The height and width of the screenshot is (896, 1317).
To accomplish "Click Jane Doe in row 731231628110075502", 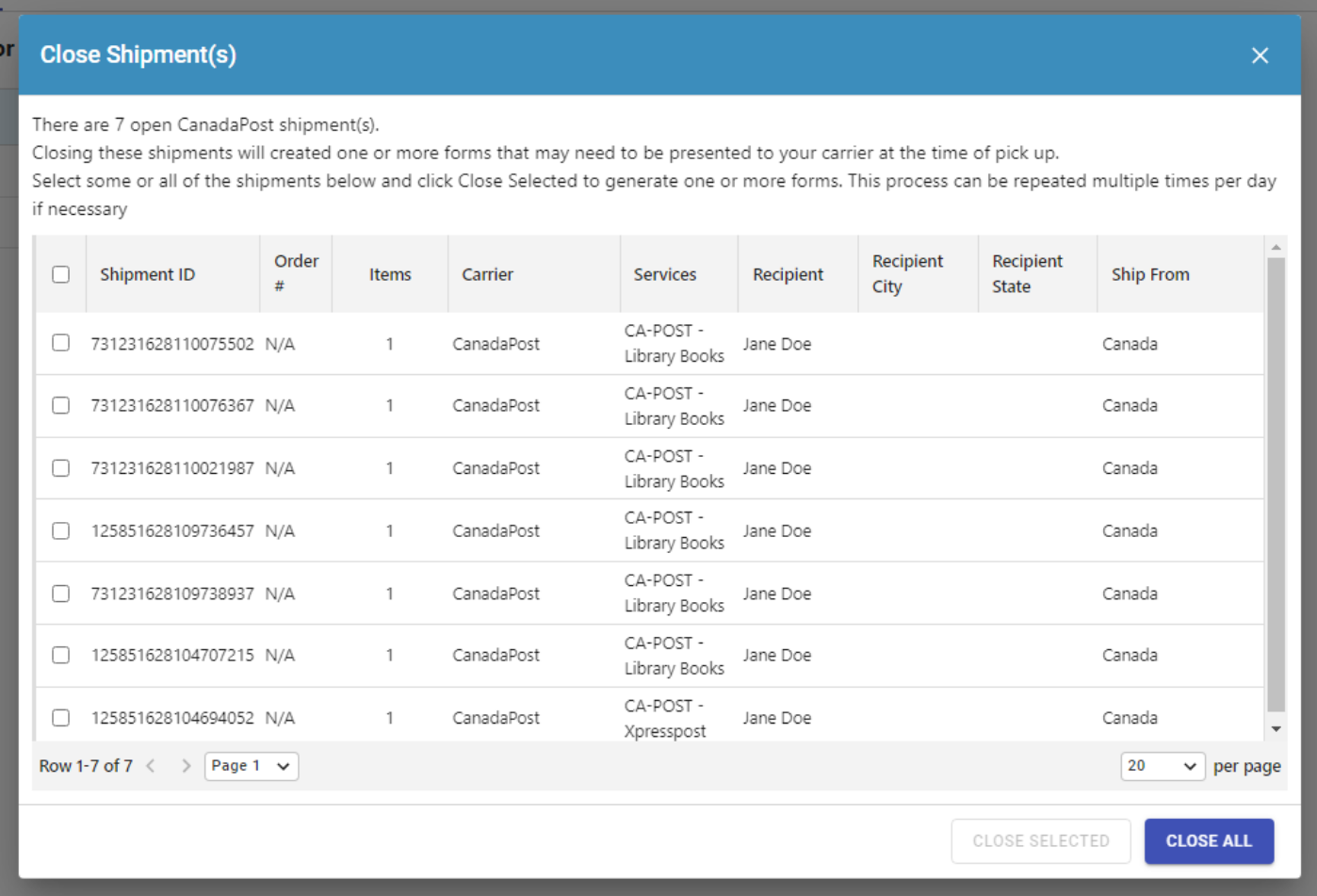I will coord(776,344).
